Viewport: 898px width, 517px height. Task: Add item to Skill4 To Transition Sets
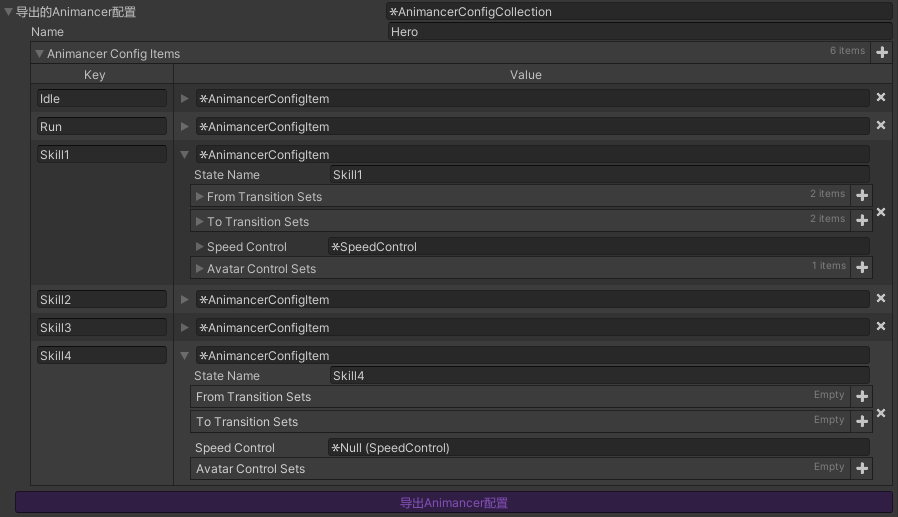862,421
